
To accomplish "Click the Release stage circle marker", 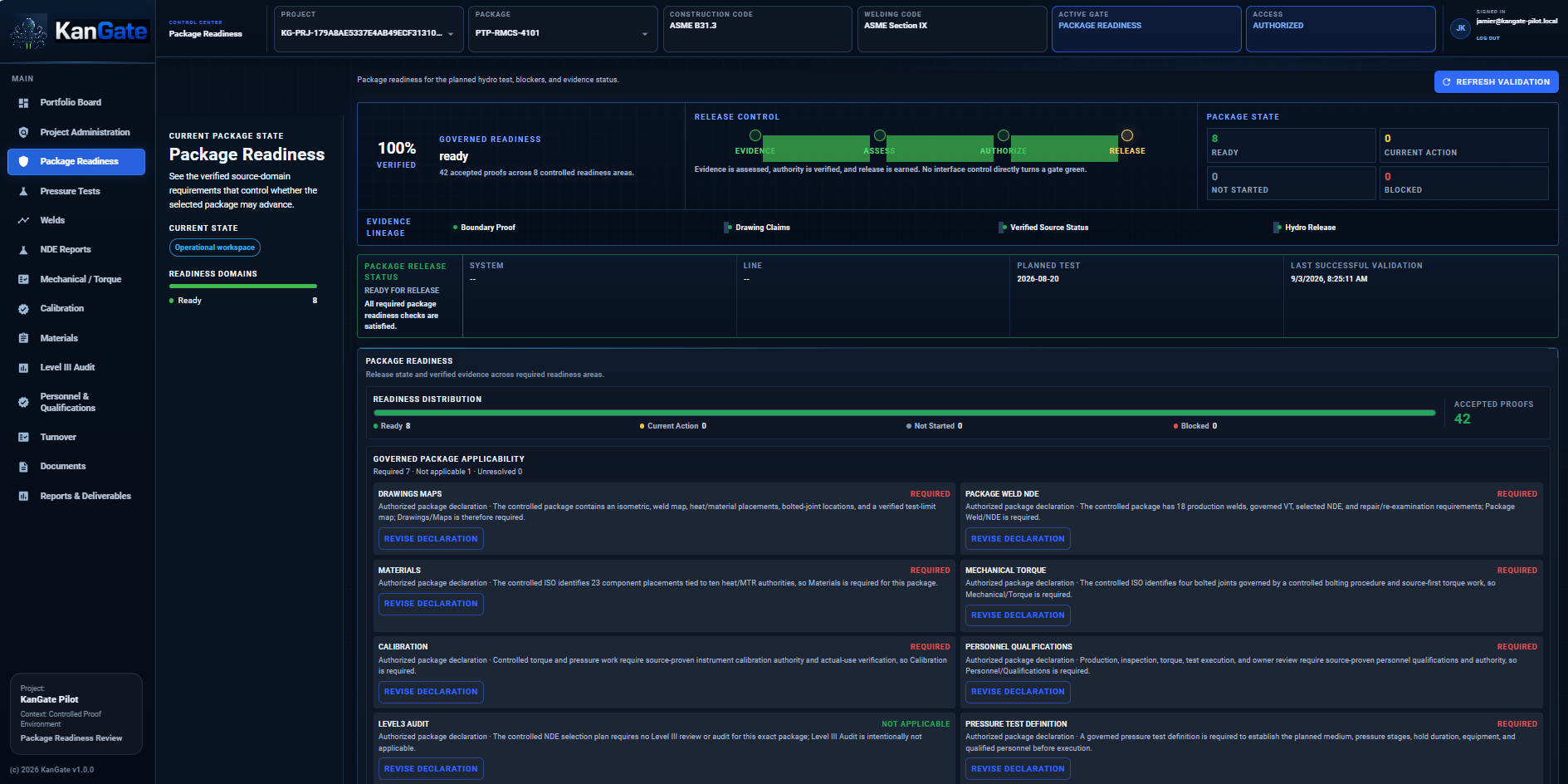I will (x=1127, y=135).
